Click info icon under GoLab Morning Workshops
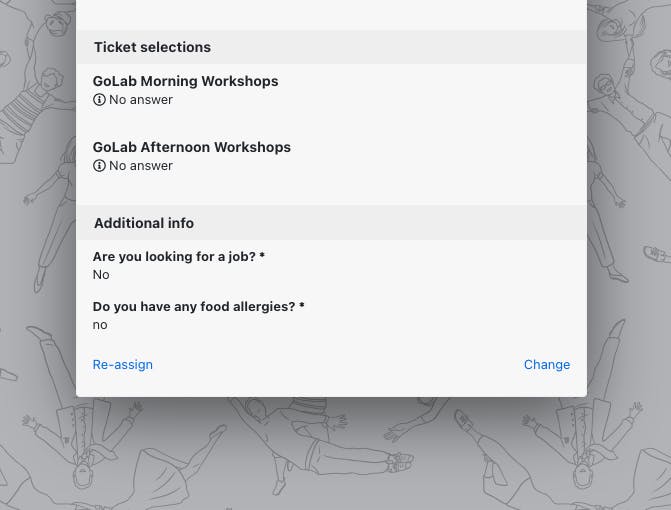The image size is (671, 510). point(99,100)
